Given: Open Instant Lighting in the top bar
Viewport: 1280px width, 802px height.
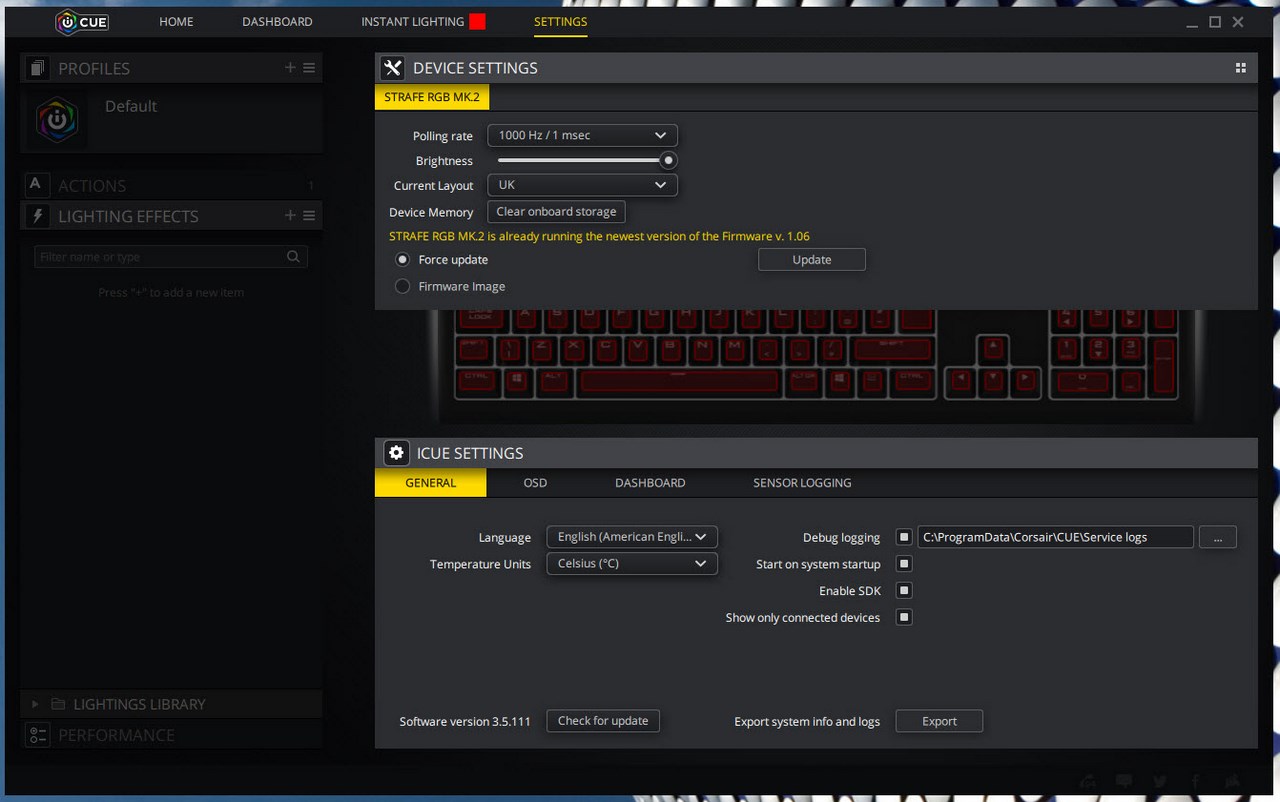Looking at the screenshot, I should [x=412, y=21].
